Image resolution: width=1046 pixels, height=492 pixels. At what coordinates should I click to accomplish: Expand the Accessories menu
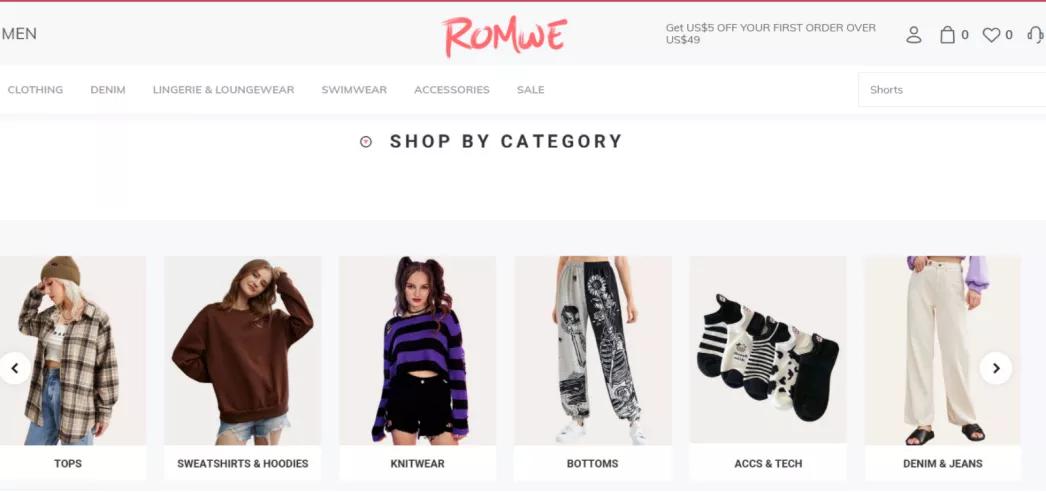[x=452, y=89]
